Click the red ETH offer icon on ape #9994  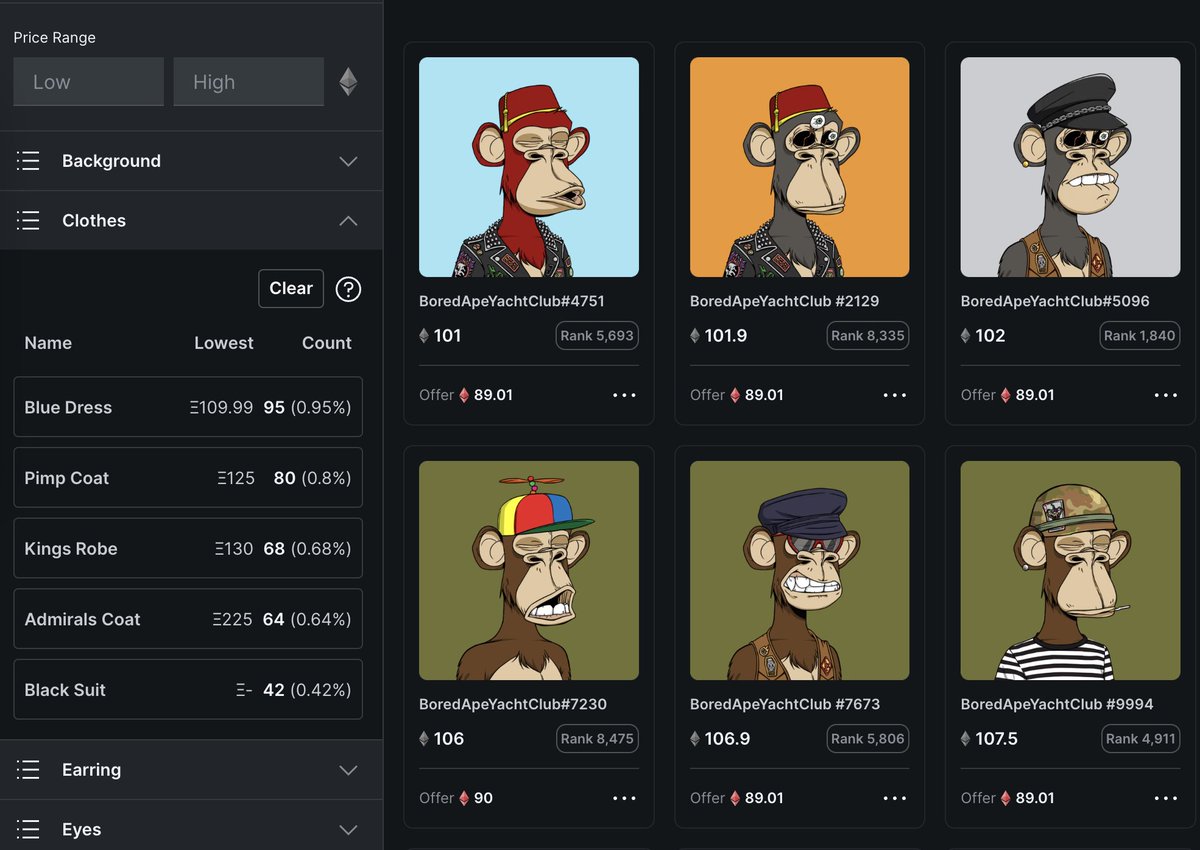point(1006,798)
